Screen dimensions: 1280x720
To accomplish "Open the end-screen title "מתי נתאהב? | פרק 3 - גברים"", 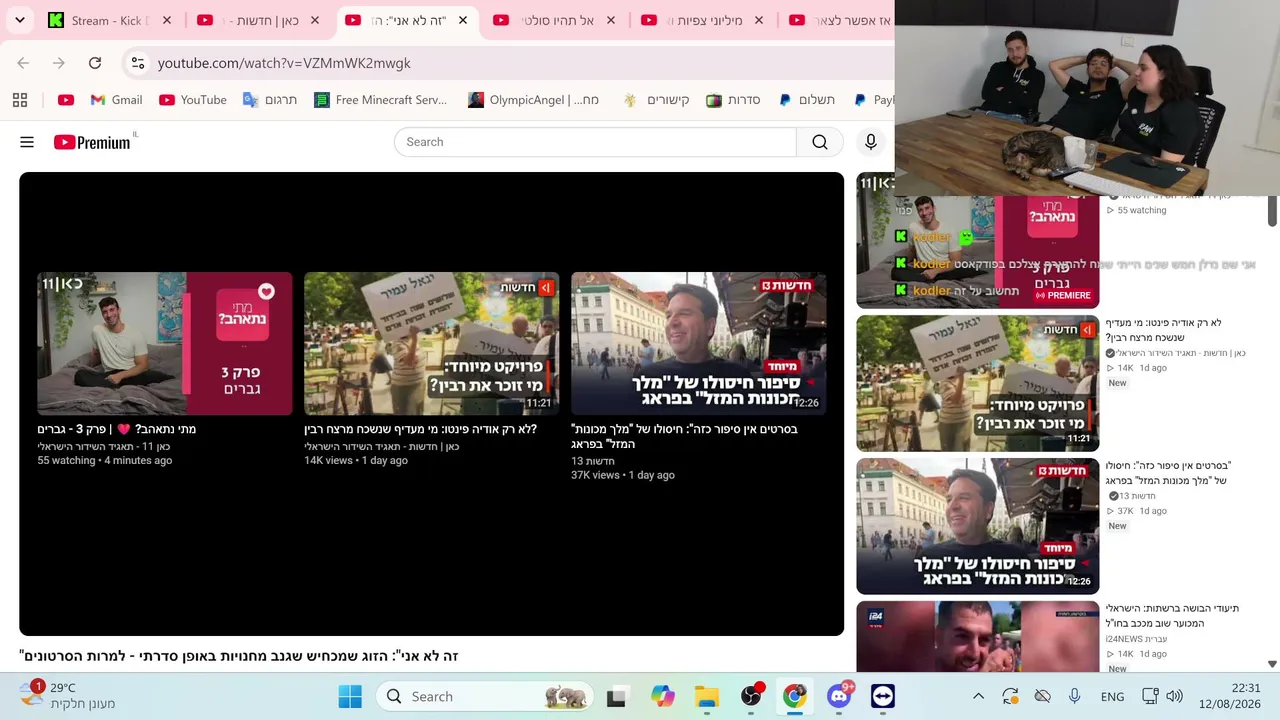I will (x=117, y=429).
